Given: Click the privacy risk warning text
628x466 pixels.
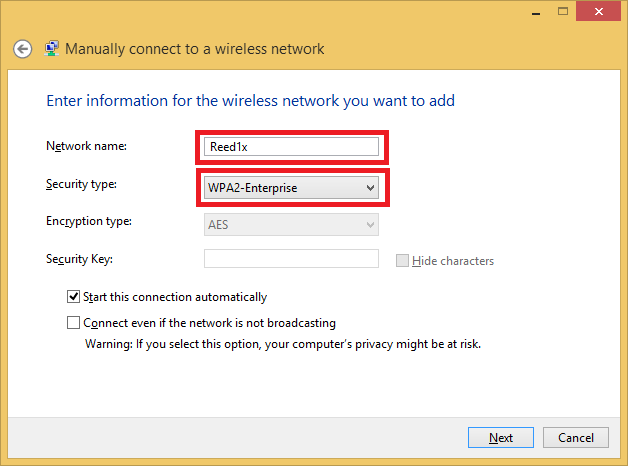Looking at the screenshot, I should pyautogui.click(x=282, y=343).
